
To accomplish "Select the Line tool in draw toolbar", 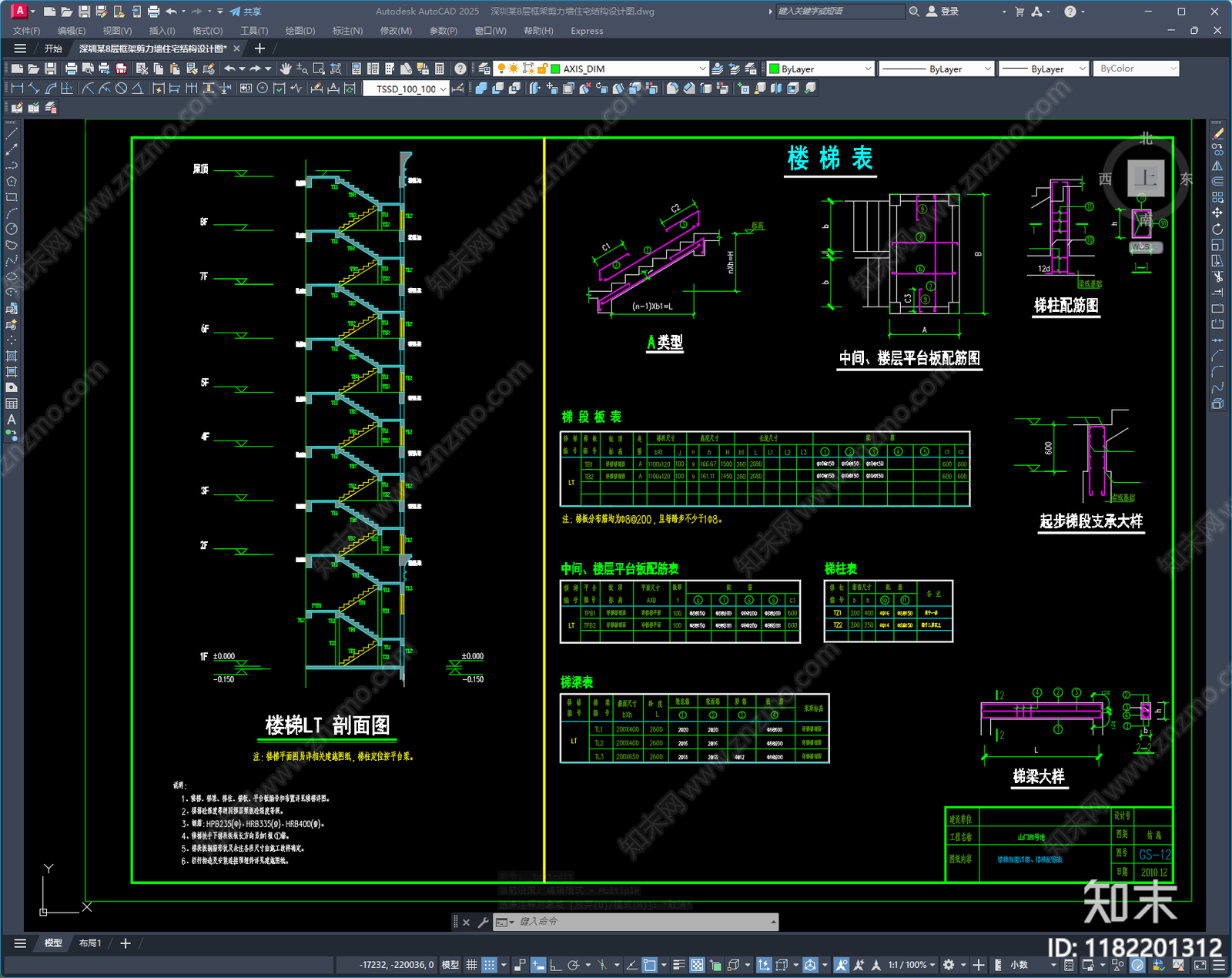I will [12, 134].
